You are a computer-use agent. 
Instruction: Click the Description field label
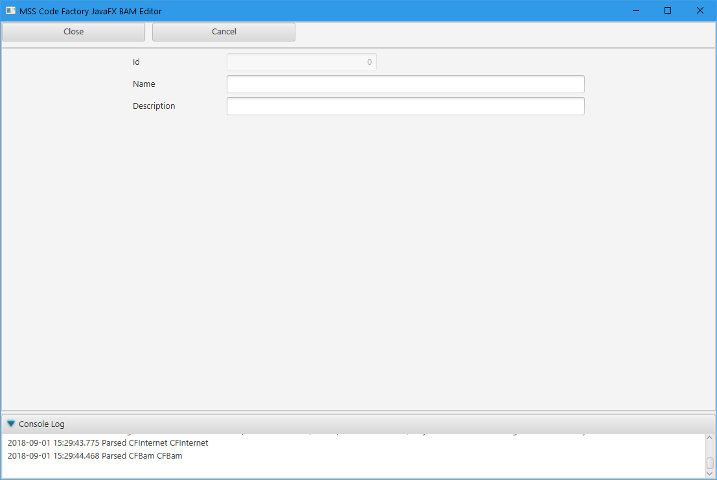pyautogui.click(x=153, y=106)
